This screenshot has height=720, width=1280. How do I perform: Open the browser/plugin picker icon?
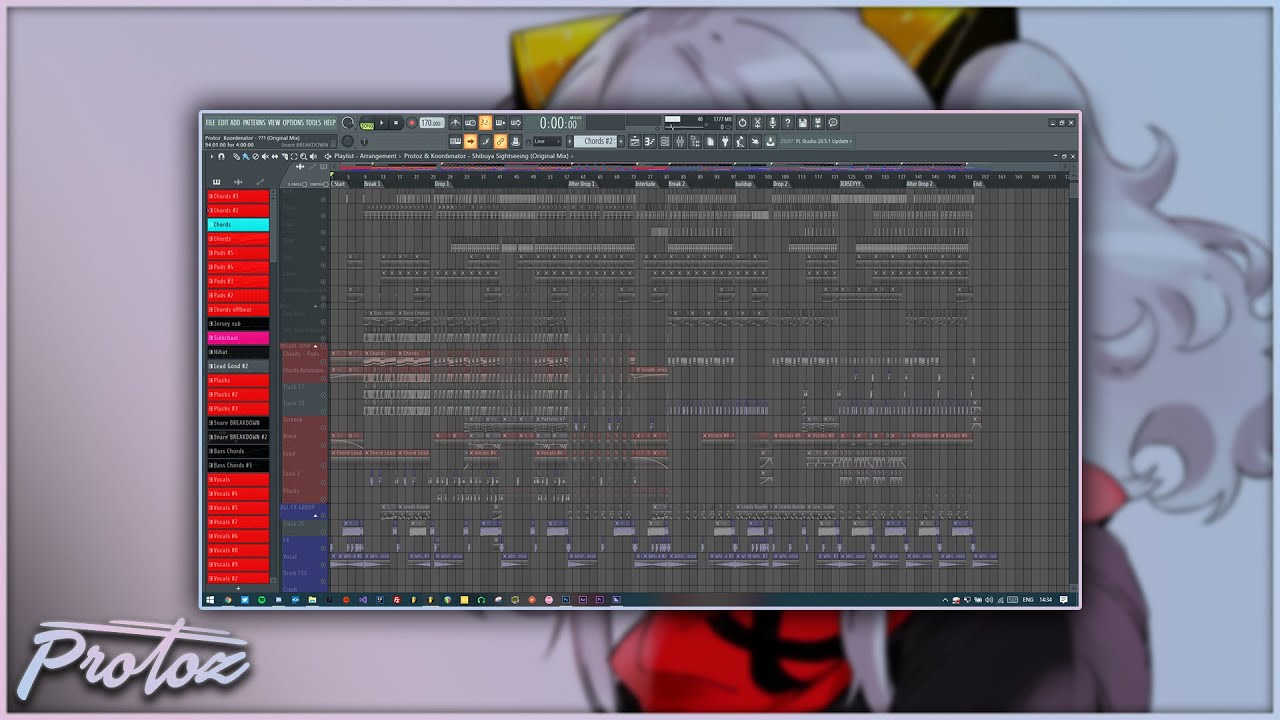pos(695,141)
